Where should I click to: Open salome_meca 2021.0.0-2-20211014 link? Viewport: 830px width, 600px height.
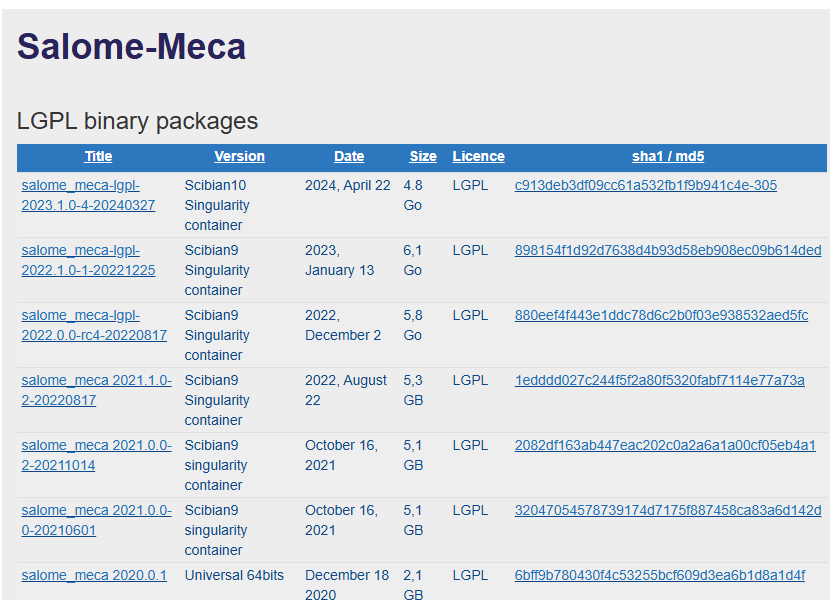point(96,455)
